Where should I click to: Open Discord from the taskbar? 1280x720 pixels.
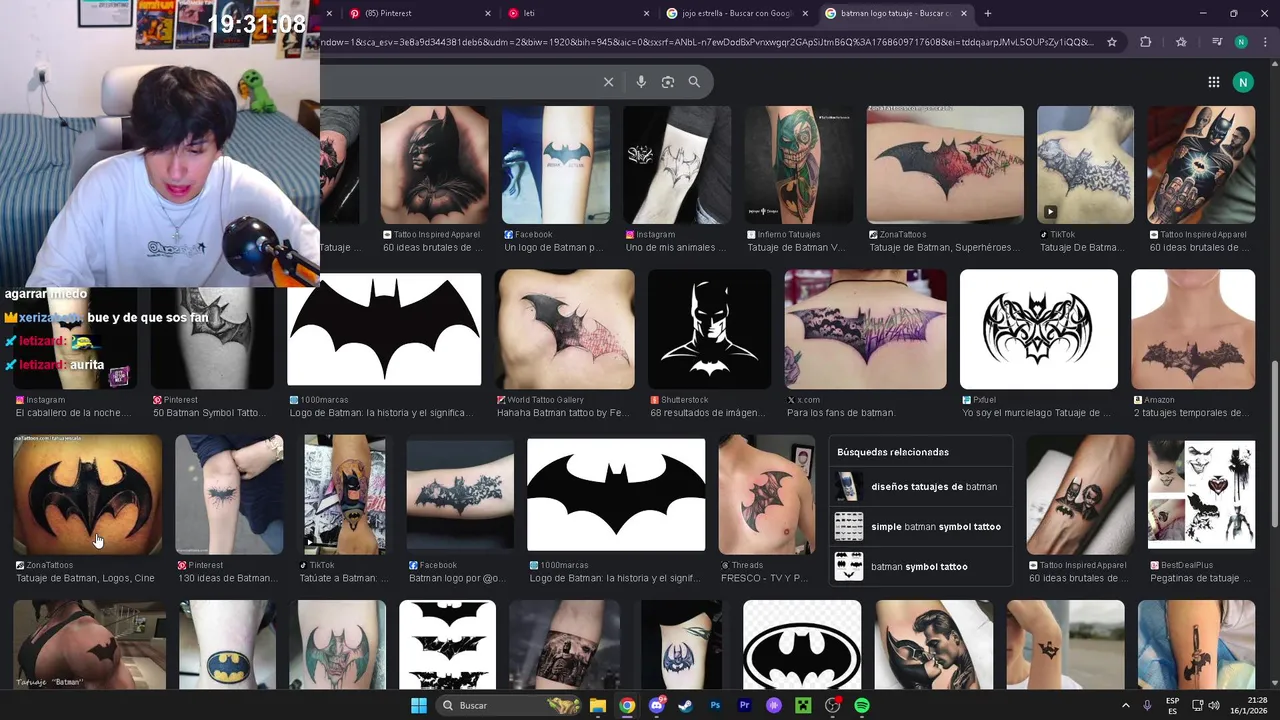click(657, 705)
